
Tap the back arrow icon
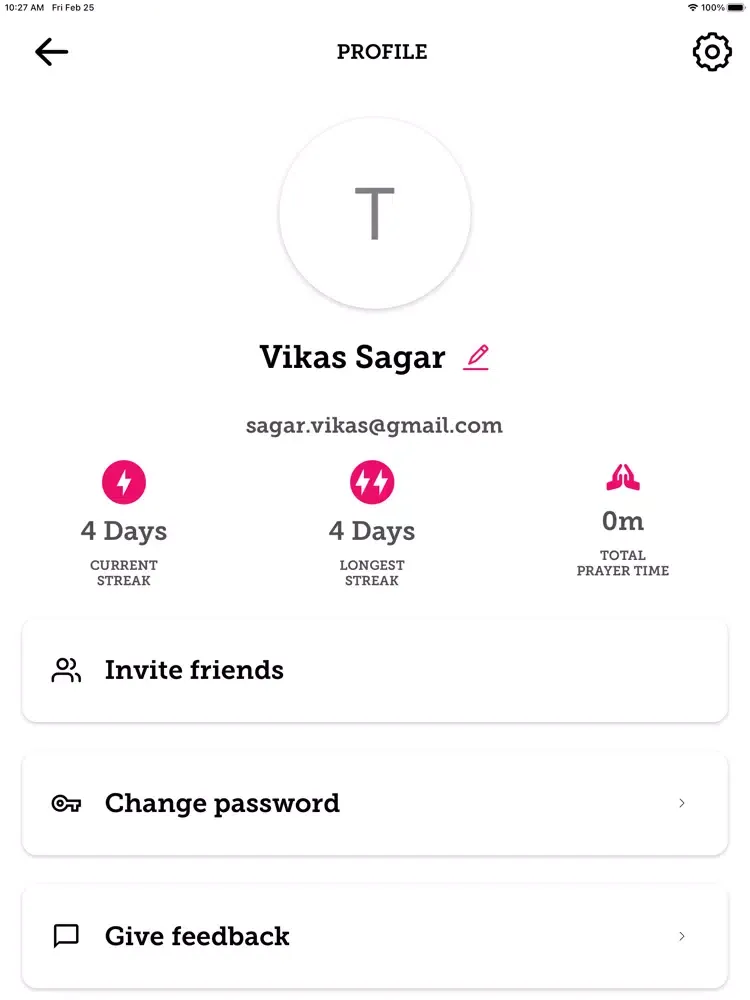tap(52, 52)
